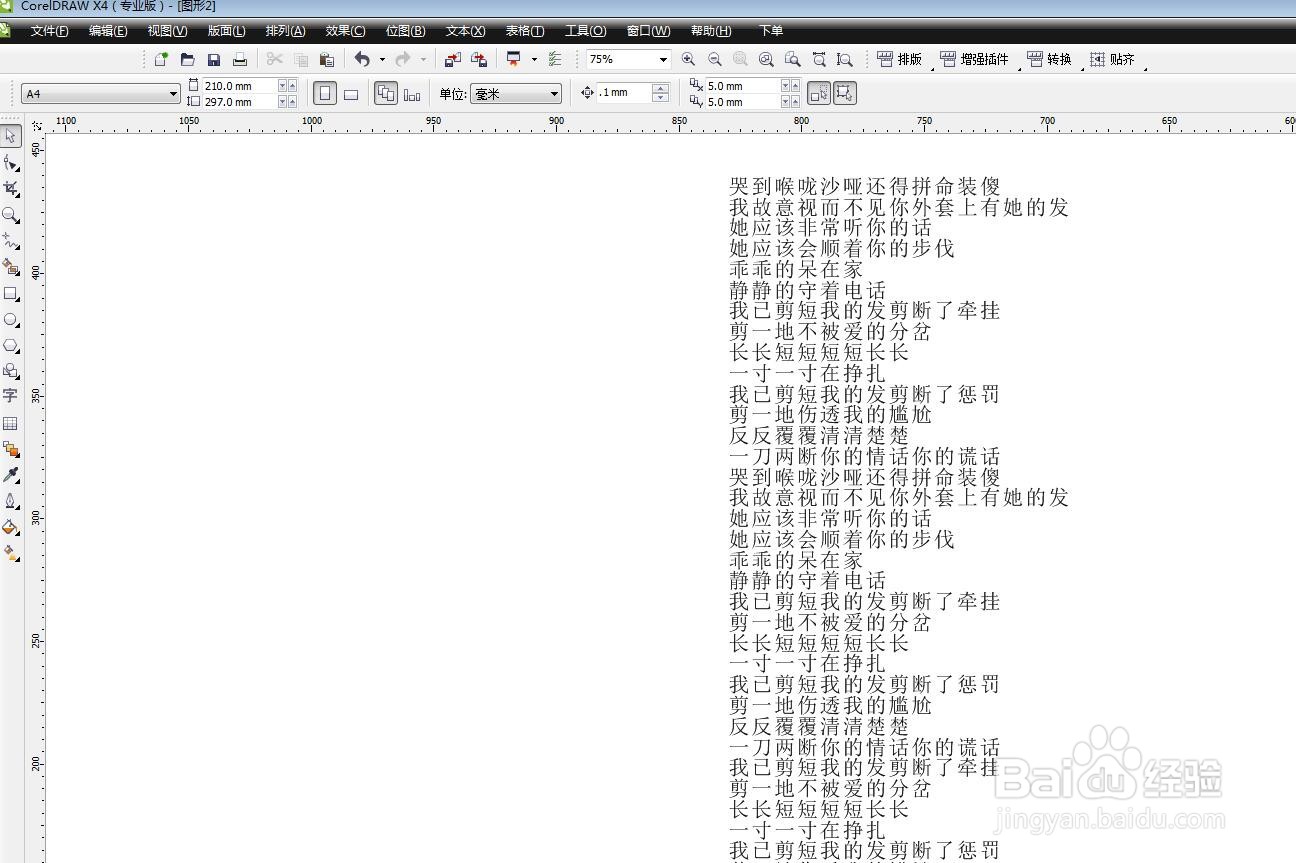The height and width of the screenshot is (863, 1296).
Task: Select the Polygon tool
Action: pos(11,346)
